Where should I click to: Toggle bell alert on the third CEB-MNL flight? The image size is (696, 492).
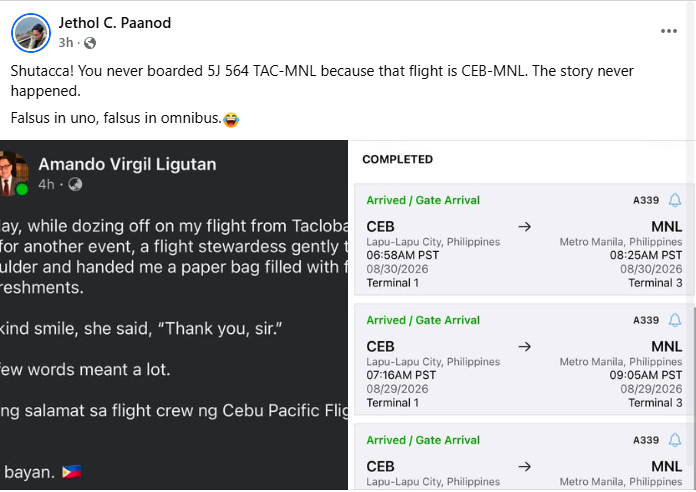point(675,440)
